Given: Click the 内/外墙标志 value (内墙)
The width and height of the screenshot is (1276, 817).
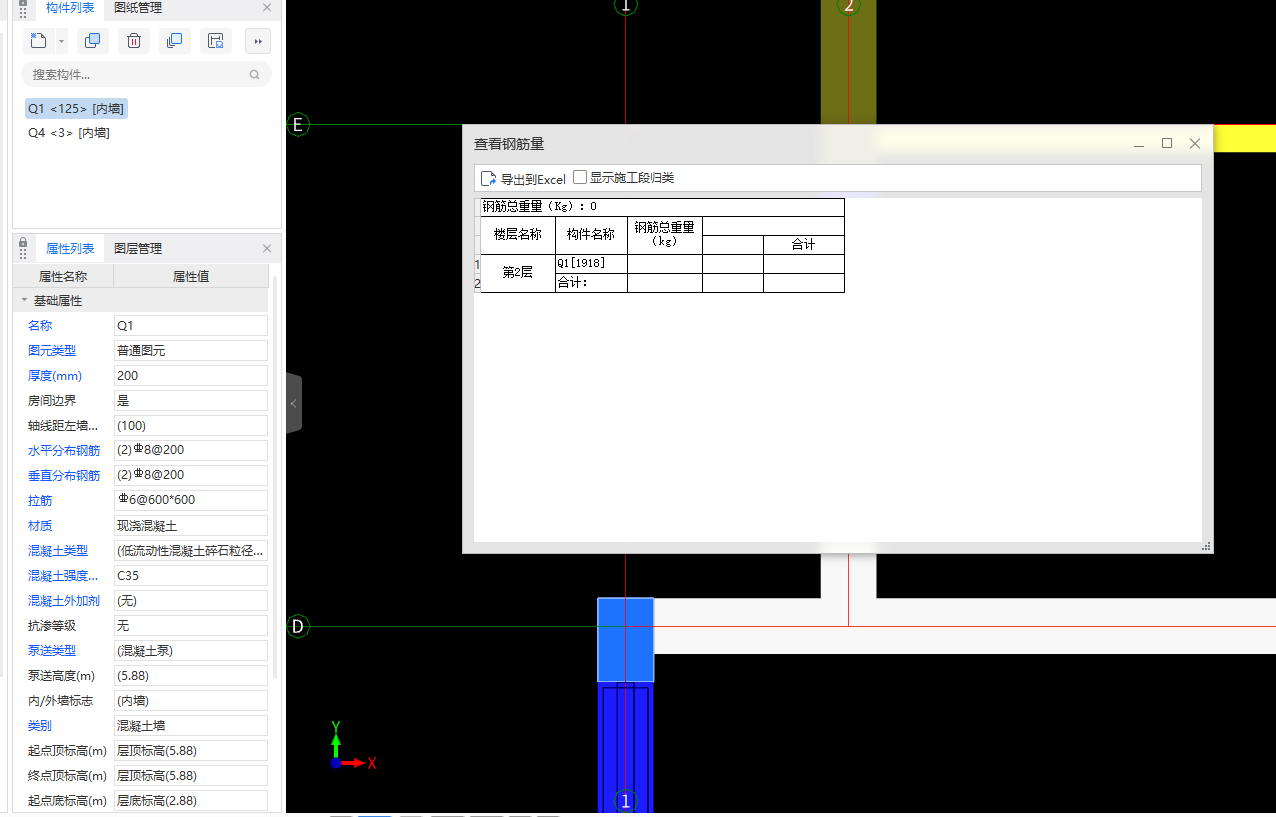Looking at the screenshot, I should coord(191,700).
